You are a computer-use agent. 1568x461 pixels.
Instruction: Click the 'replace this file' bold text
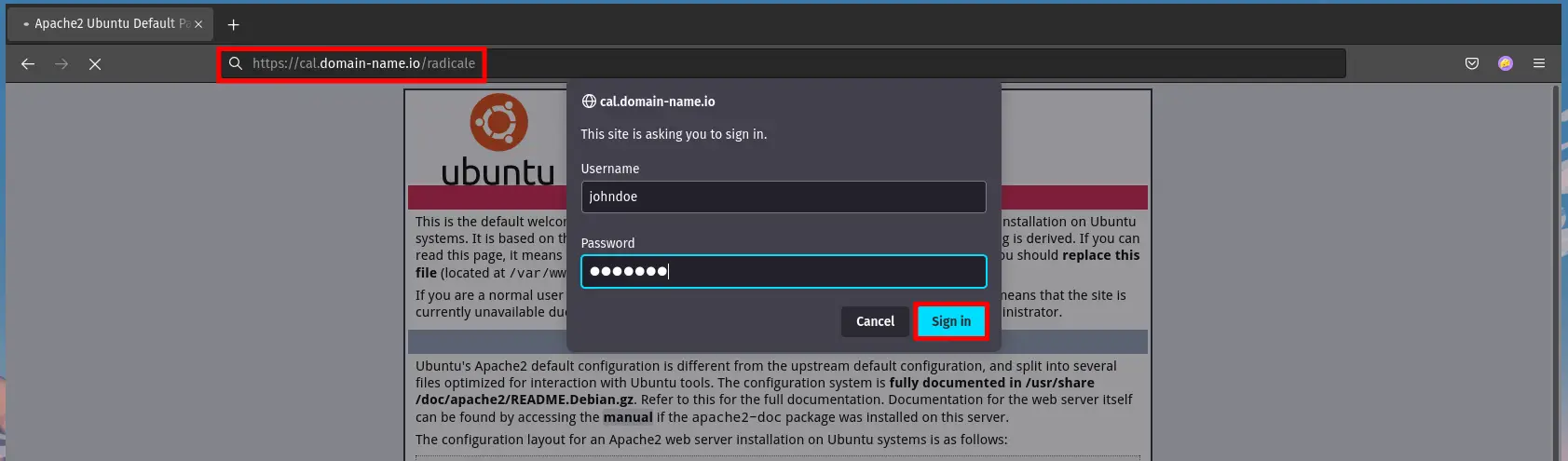777,264
